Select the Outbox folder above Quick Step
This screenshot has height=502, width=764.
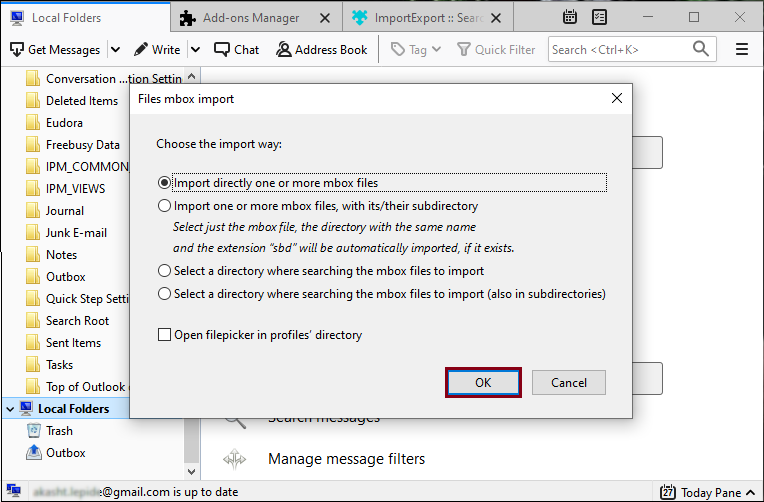(66, 277)
